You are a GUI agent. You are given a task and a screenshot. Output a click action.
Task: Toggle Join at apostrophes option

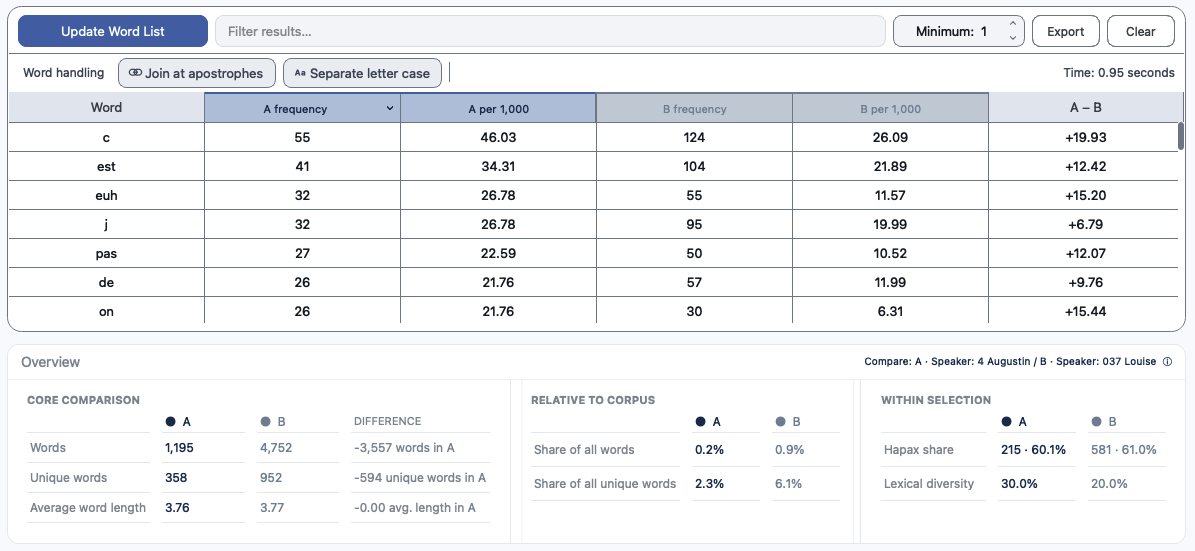click(x=197, y=73)
